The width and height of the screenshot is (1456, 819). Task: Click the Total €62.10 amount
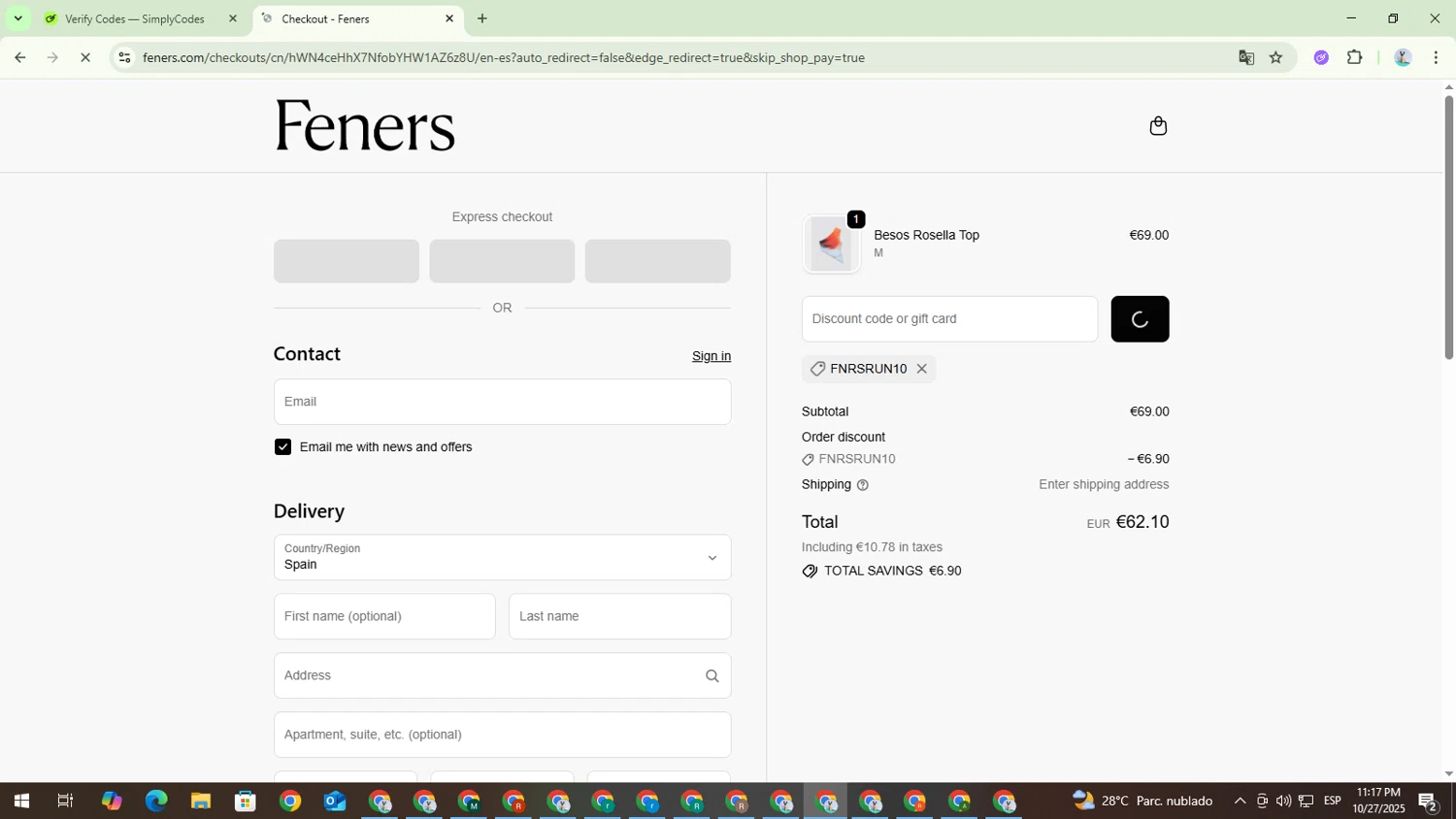click(x=1142, y=522)
